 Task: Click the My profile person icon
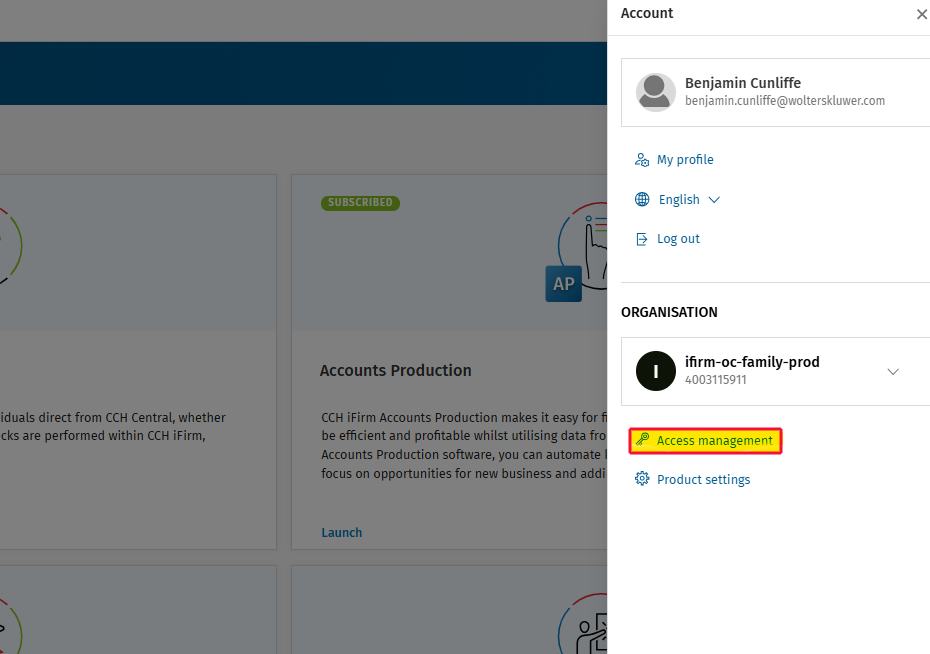point(642,159)
